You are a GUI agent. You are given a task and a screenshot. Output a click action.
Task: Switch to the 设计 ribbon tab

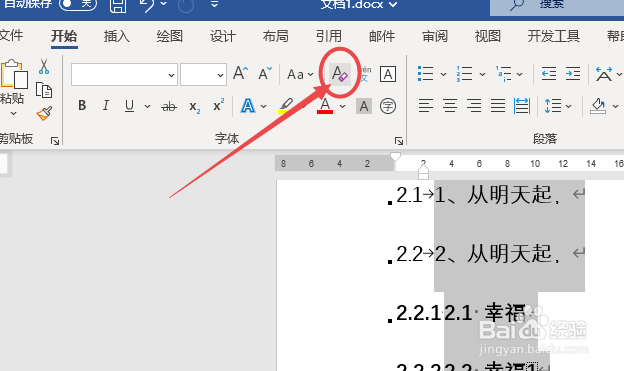coord(223,36)
